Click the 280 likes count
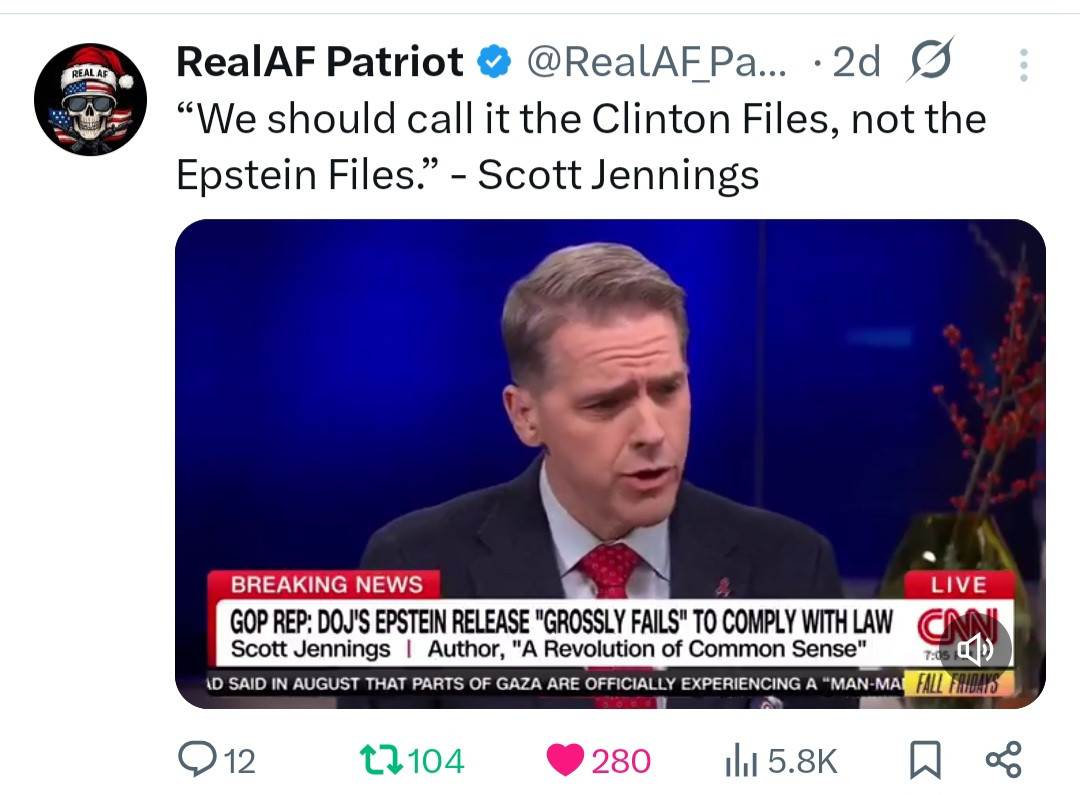1080x795 pixels. (621, 762)
